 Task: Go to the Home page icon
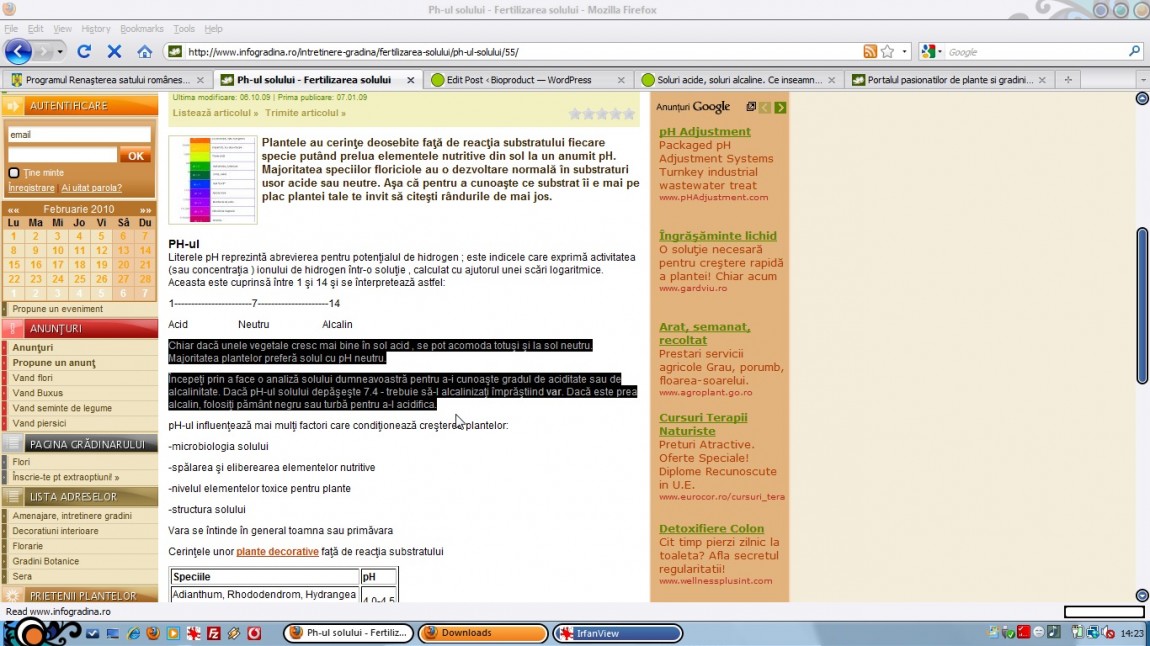[144, 52]
